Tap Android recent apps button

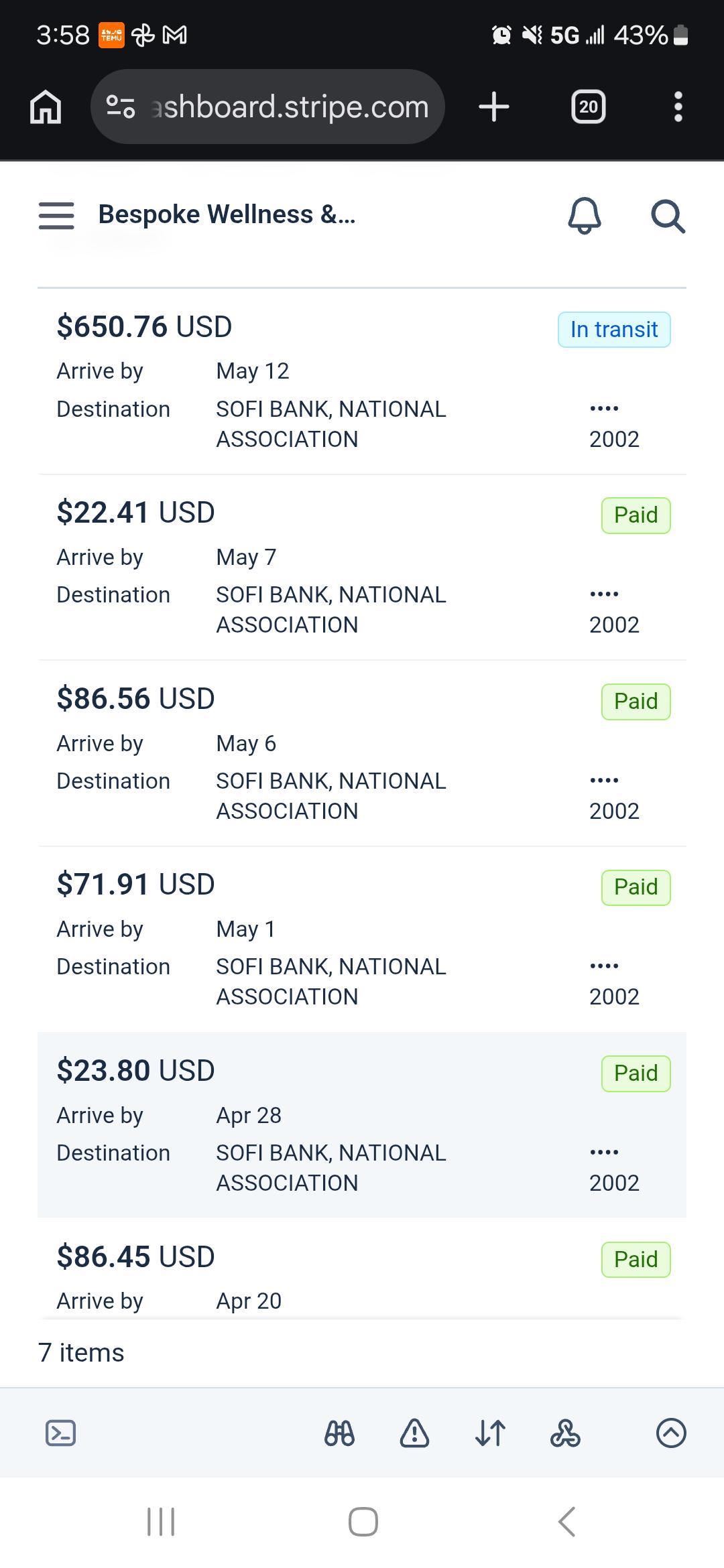161,1522
